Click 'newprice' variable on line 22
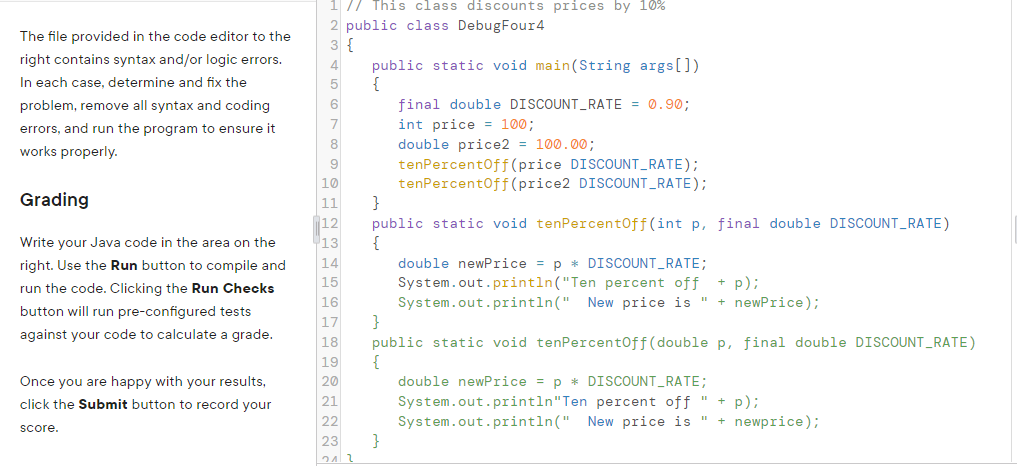 [769, 421]
